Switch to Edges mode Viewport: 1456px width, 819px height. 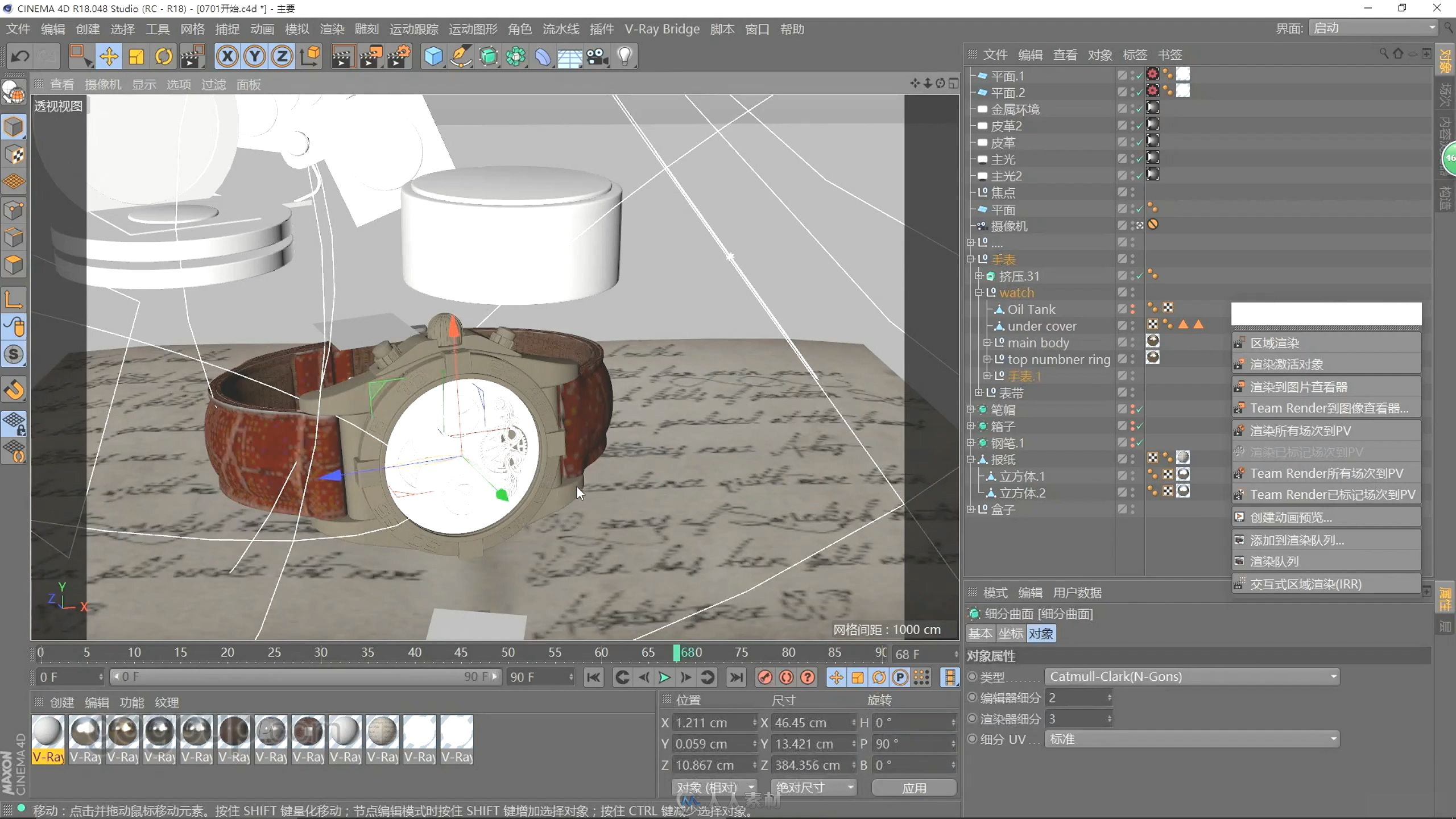(14, 238)
